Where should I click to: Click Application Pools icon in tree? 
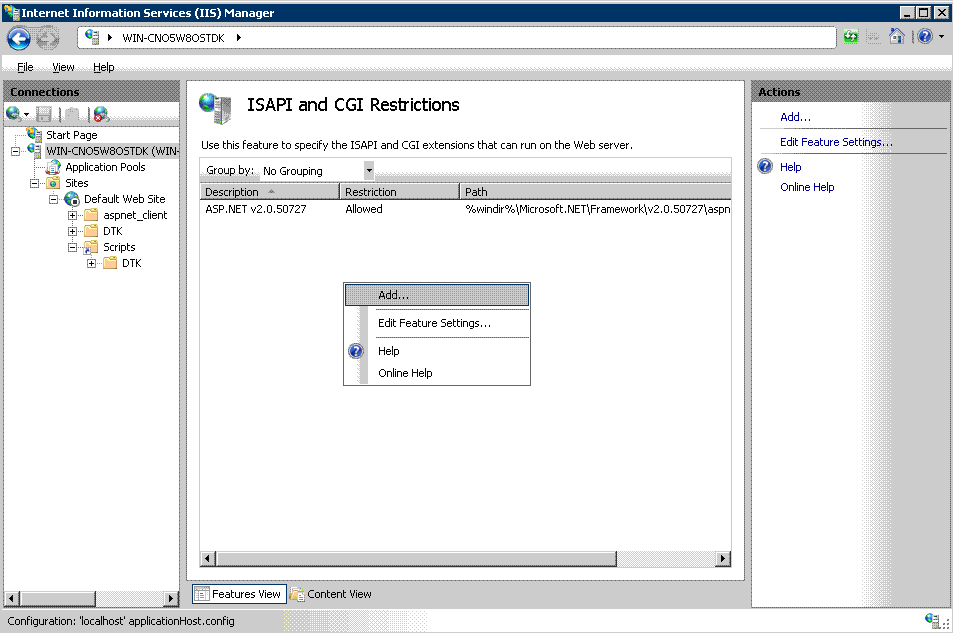point(53,167)
